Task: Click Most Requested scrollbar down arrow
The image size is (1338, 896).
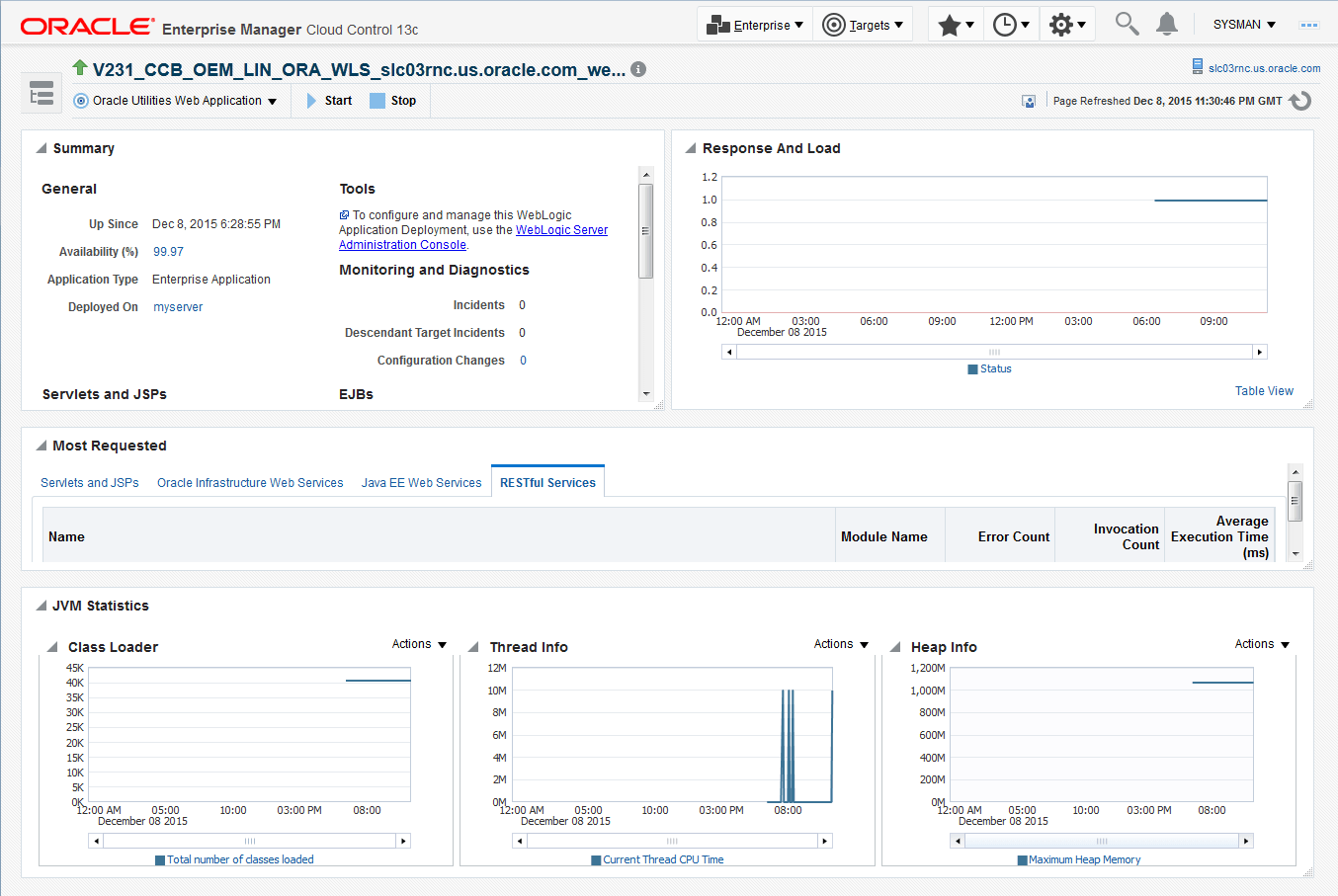Action: point(1296,554)
